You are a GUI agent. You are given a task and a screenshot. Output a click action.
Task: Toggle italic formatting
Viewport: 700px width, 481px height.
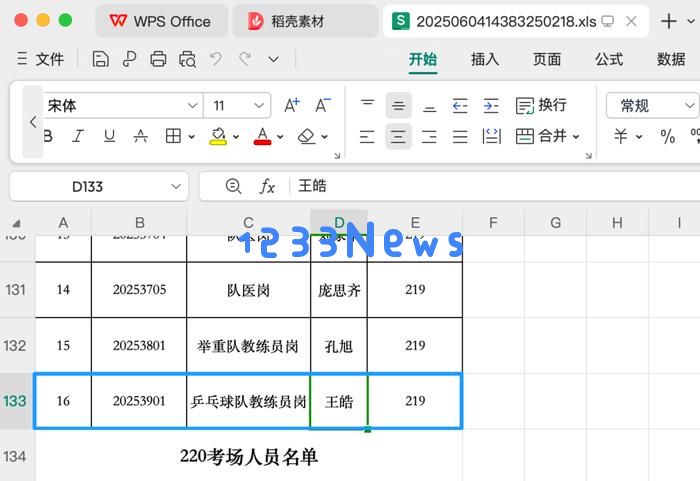point(78,136)
